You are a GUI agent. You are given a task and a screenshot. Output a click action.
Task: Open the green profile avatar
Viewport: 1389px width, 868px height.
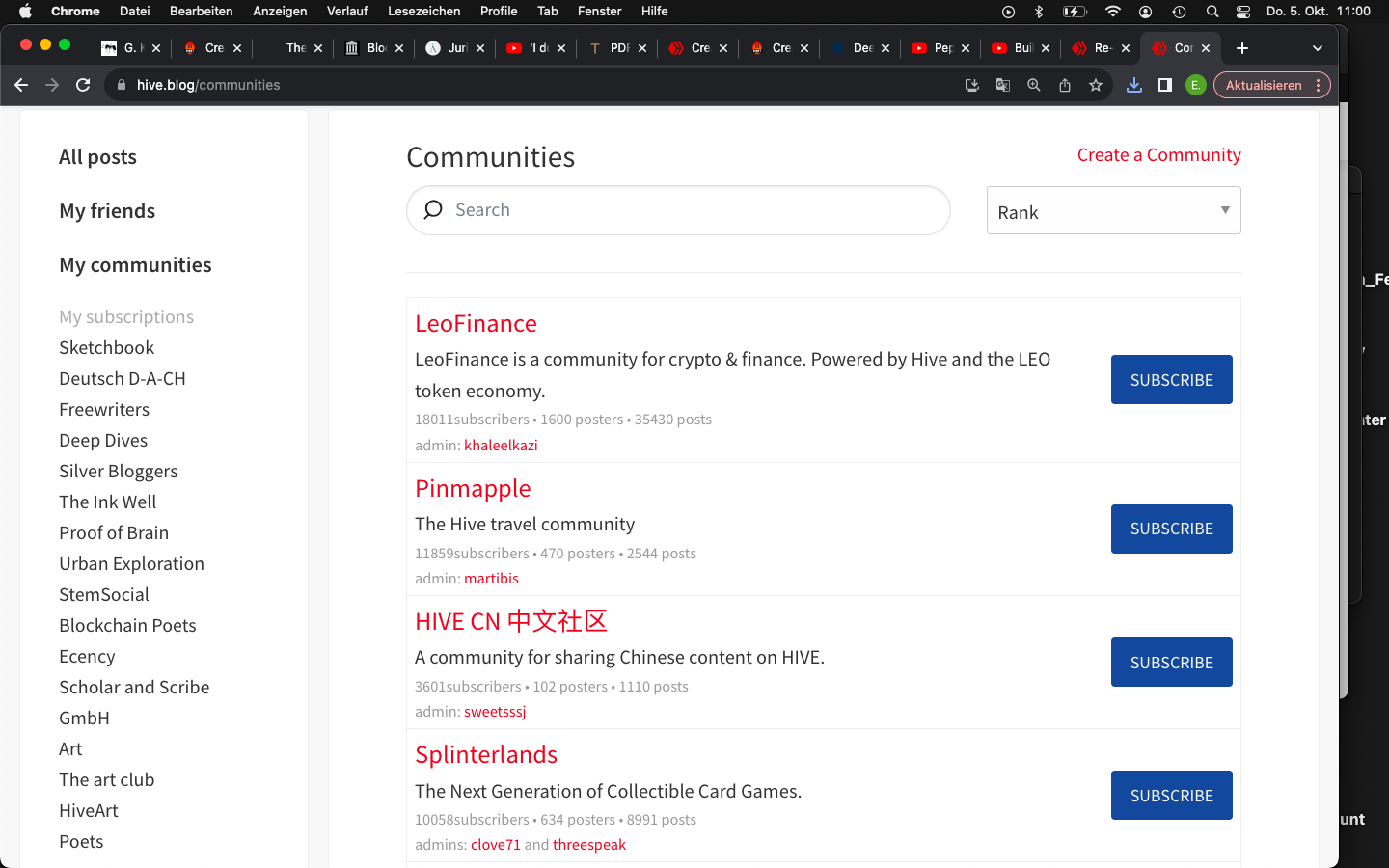(x=1196, y=85)
